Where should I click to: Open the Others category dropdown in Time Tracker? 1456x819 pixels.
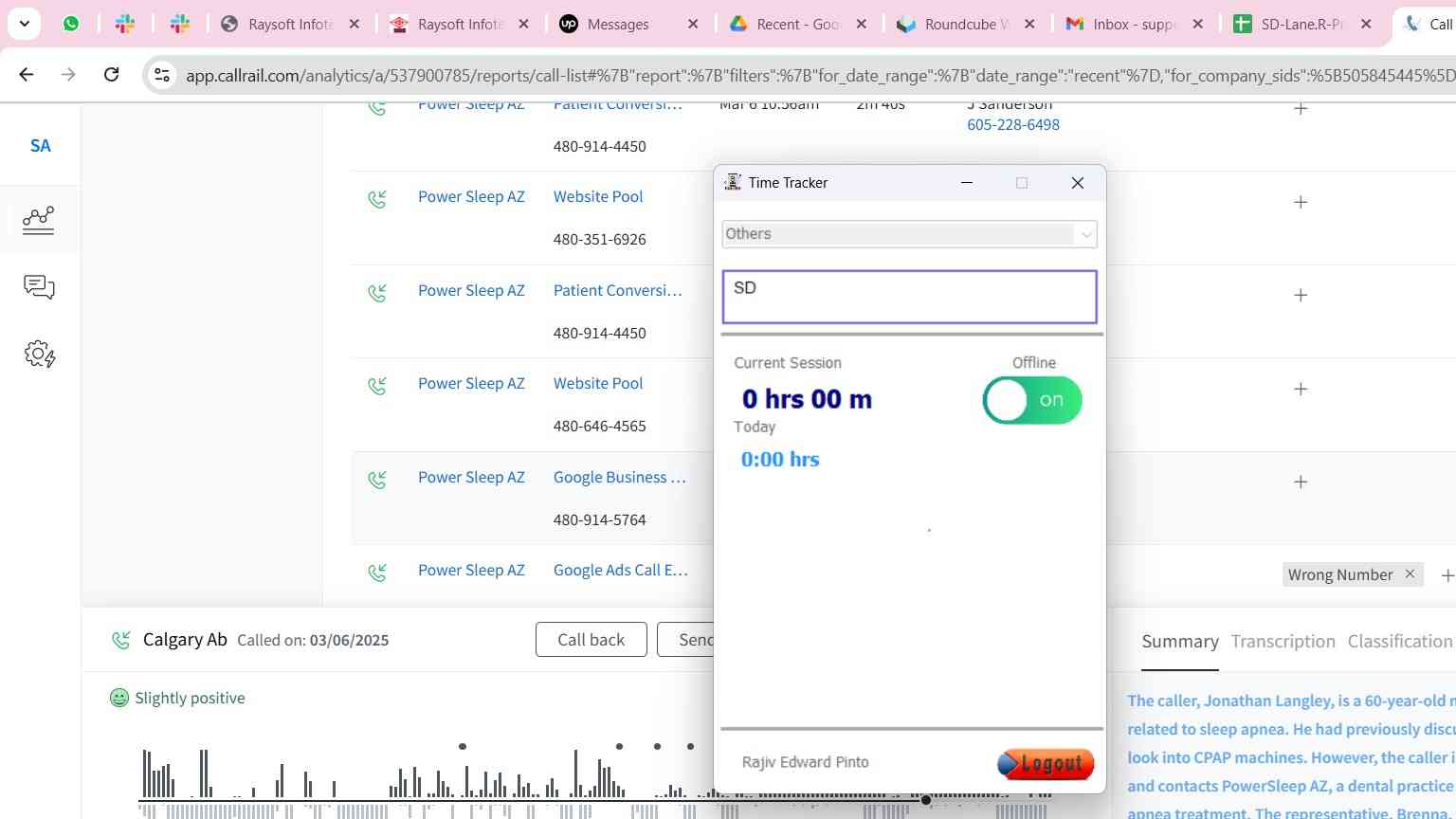click(909, 234)
